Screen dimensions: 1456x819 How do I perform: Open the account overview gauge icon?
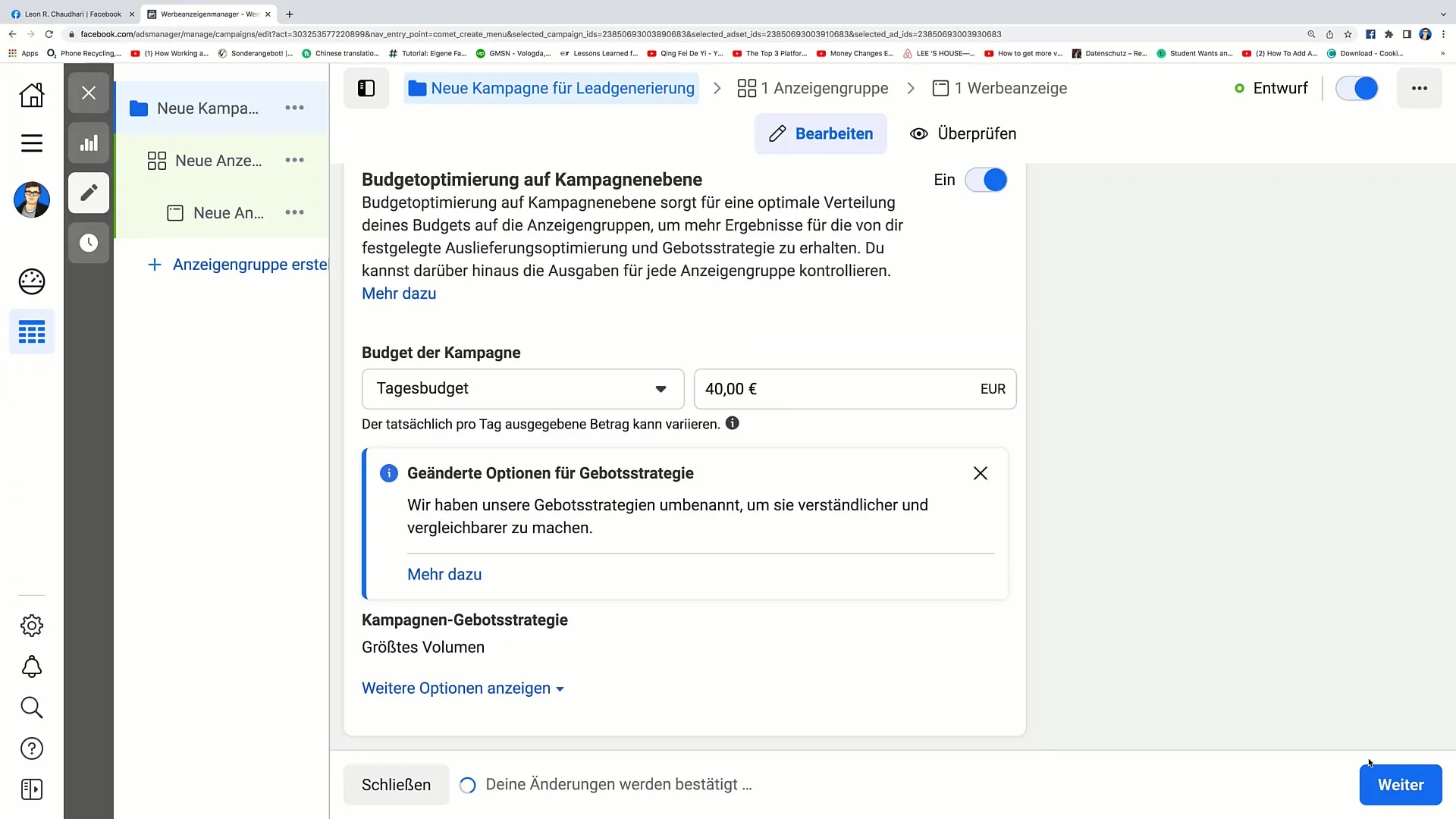(31, 281)
